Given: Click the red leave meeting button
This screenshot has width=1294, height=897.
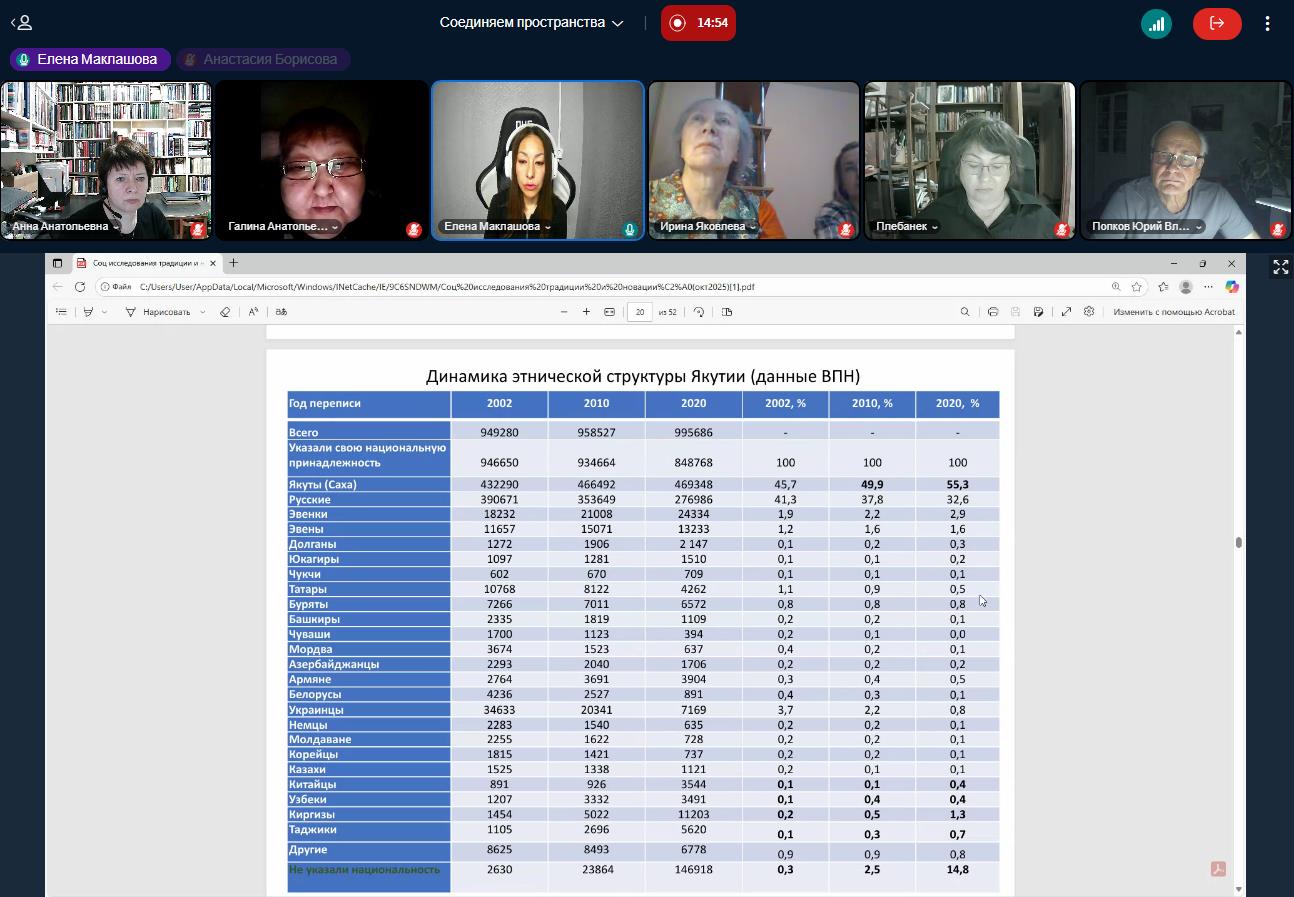Looking at the screenshot, I should tap(1216, 23).
